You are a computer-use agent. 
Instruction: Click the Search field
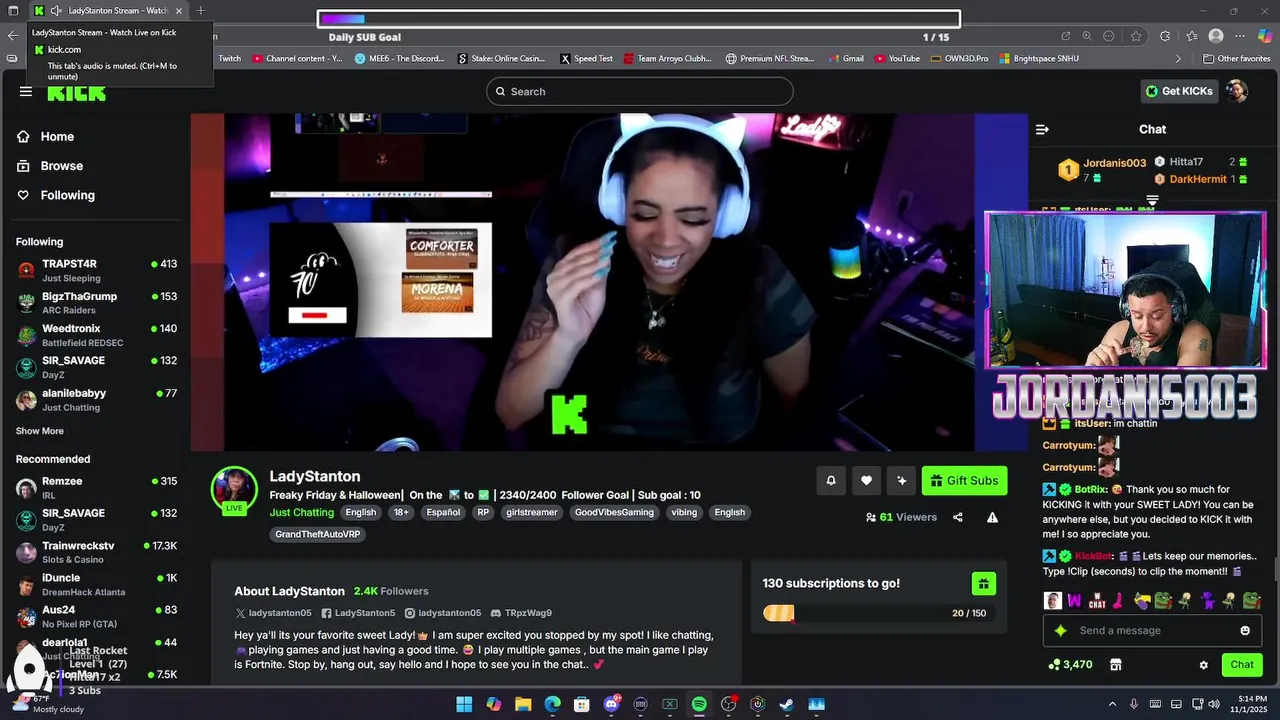(x=640, y=92)
